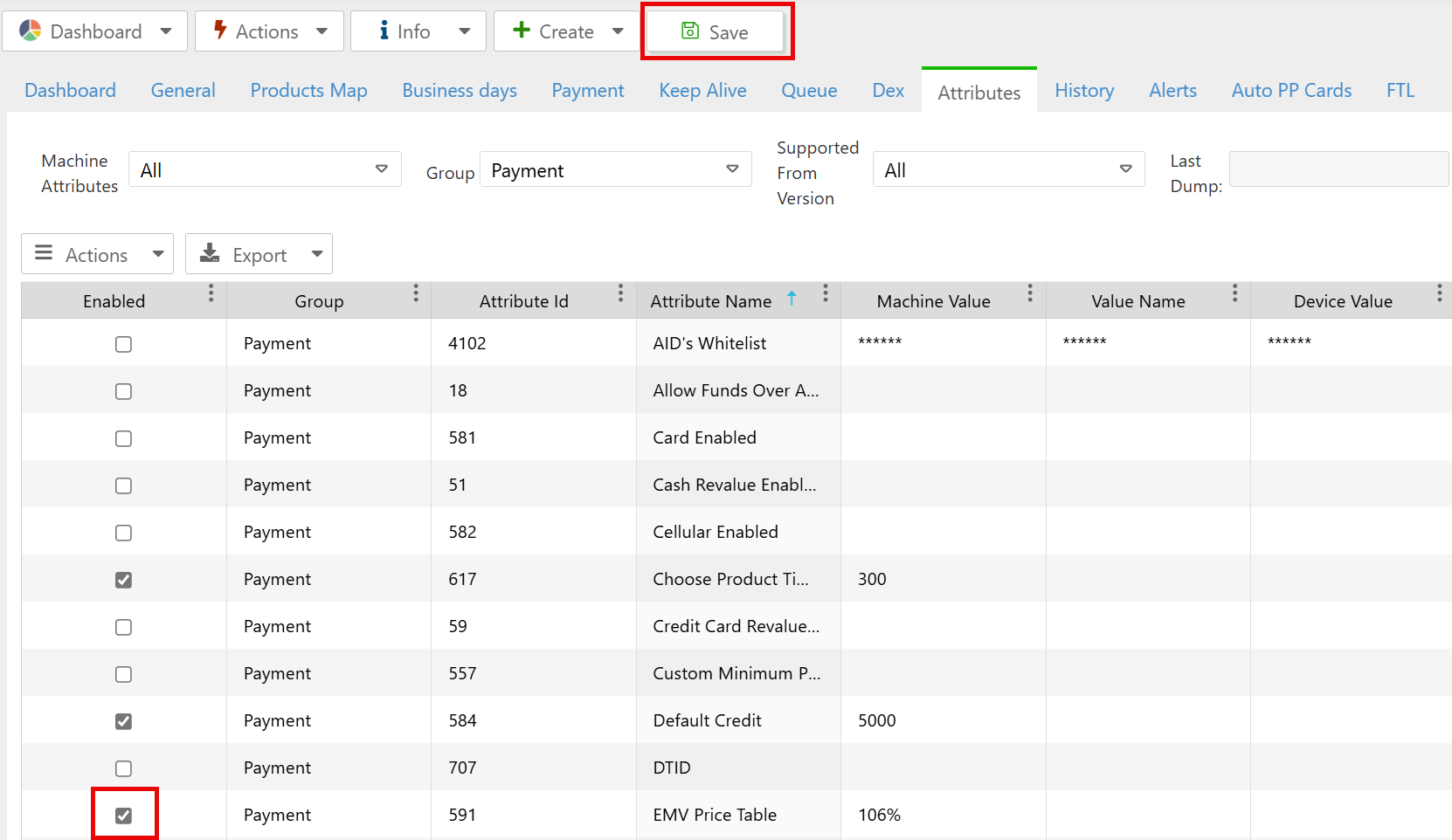Disable the Default Credit attribute checkbox
Screen dimensions: 1452x840
pos(124,721)
